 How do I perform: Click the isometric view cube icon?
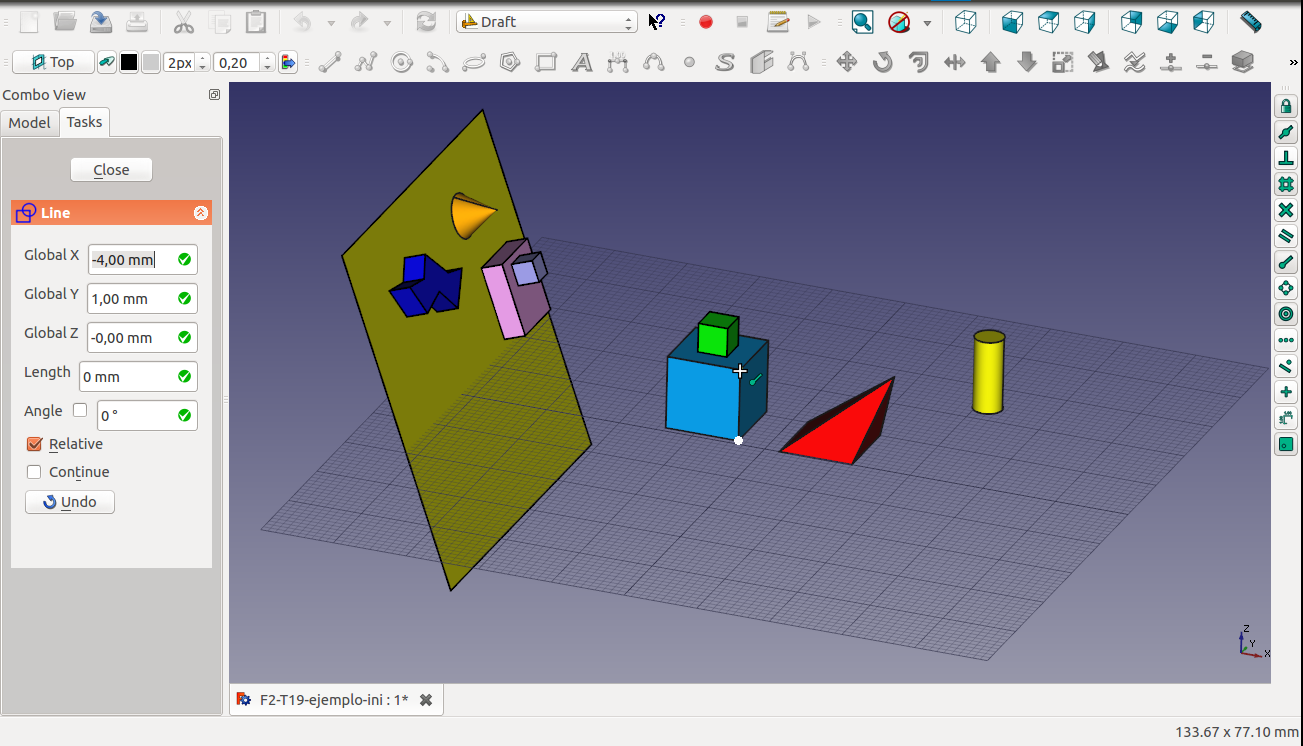(965, 21)
